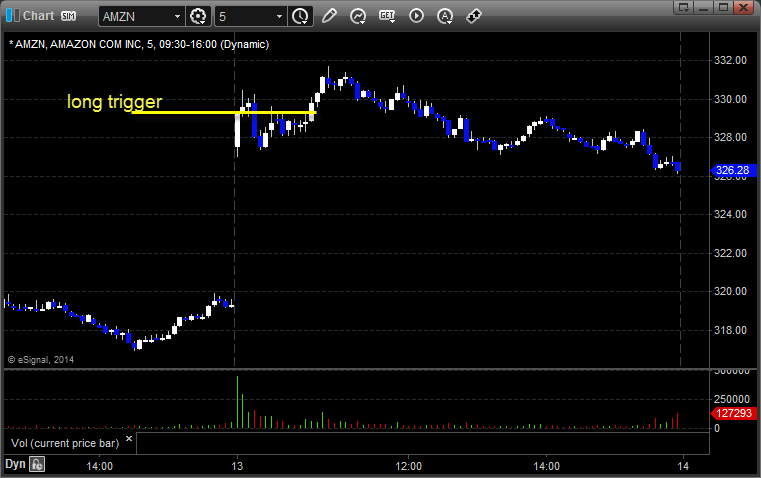Open the symbol settings gear menu

[198, 16]
